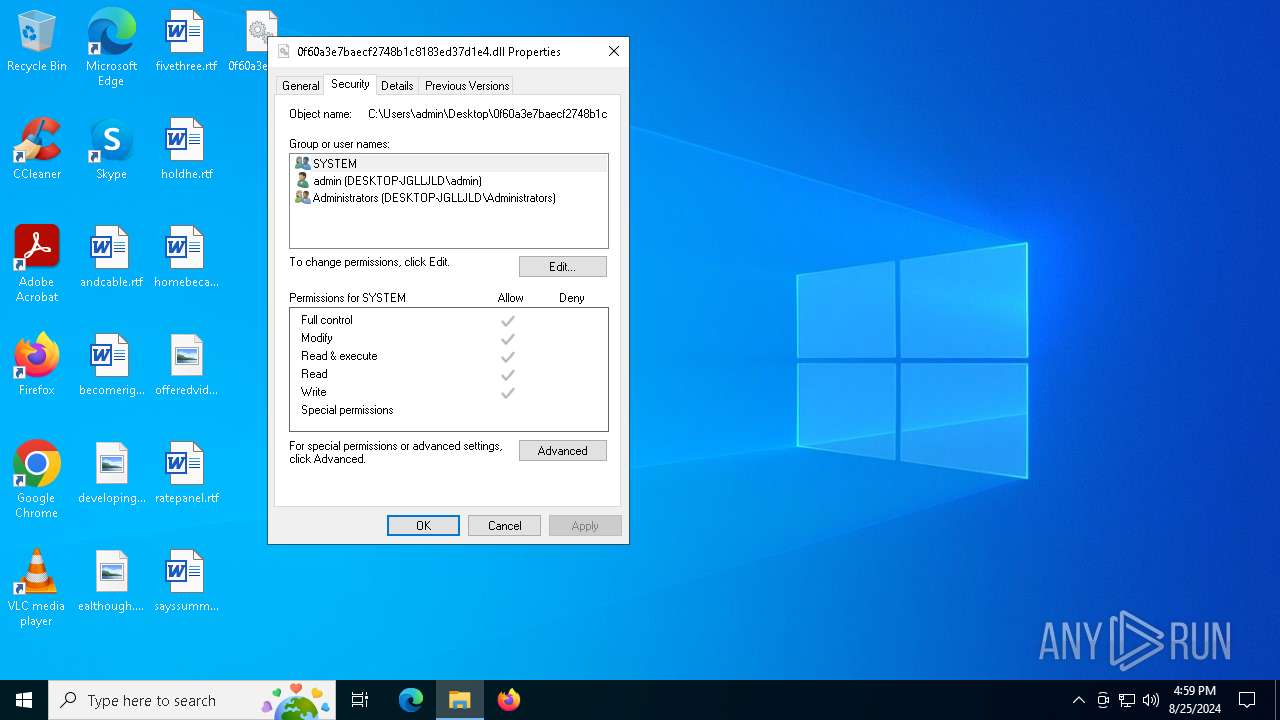This screenshot has height=720, width=1280.
Task: Open volume control in system tray
Action: (1151, 700)
